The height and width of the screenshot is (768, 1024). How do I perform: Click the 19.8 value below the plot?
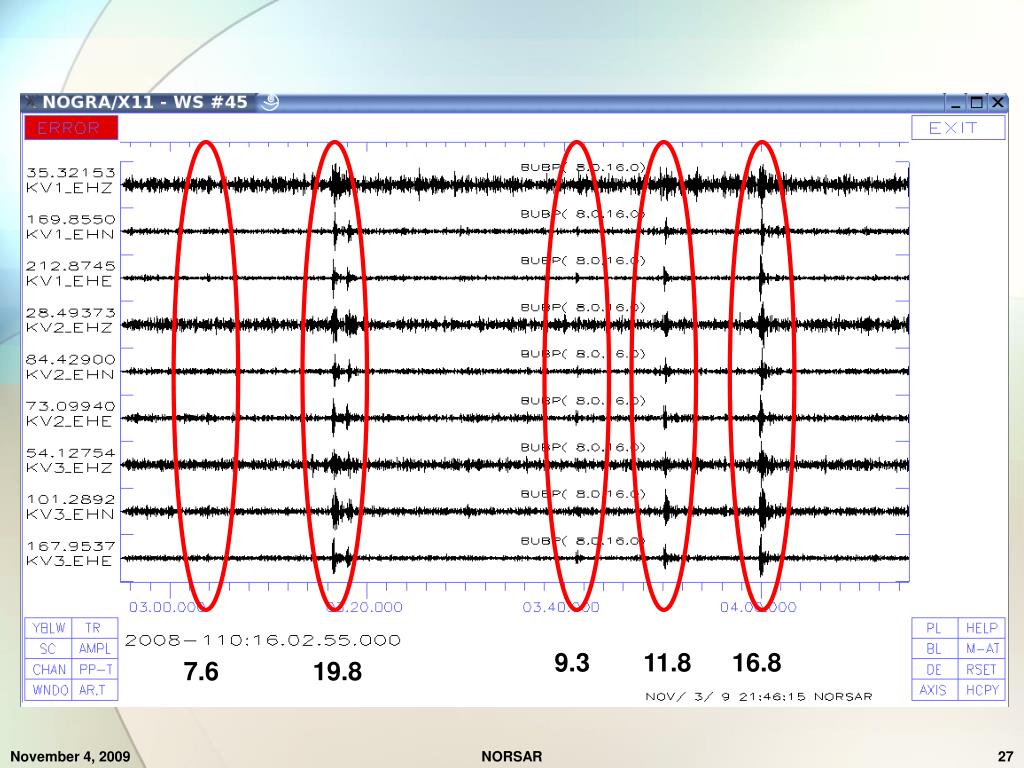(338, 671)
